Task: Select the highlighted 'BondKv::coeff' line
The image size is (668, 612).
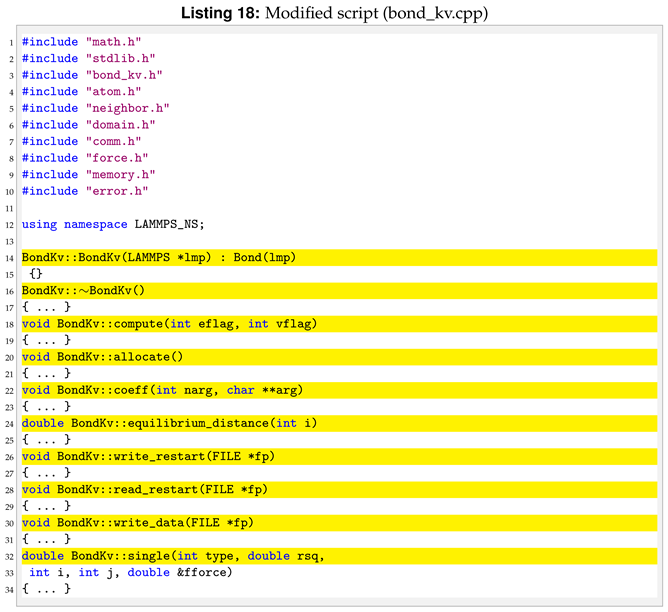Action: [339, 390]
